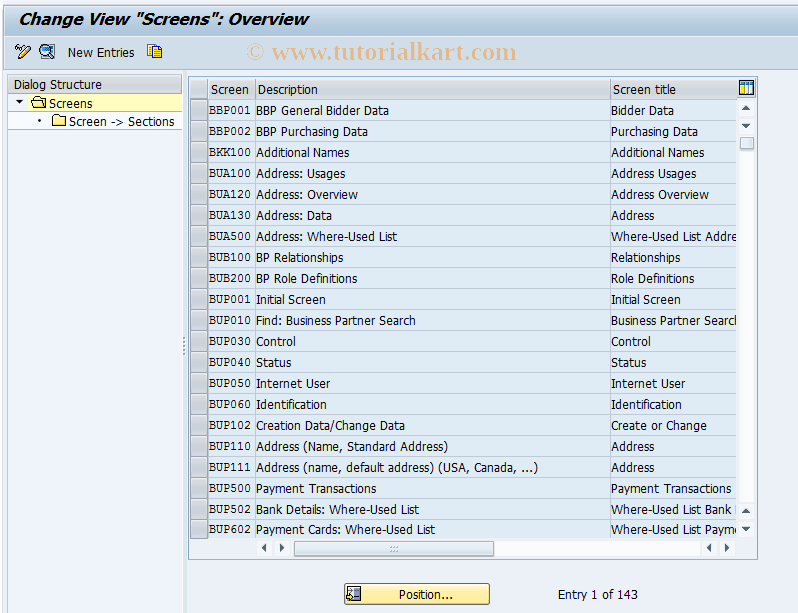Click New Entries button
798x613 pixels.
[x=101, y=52]
